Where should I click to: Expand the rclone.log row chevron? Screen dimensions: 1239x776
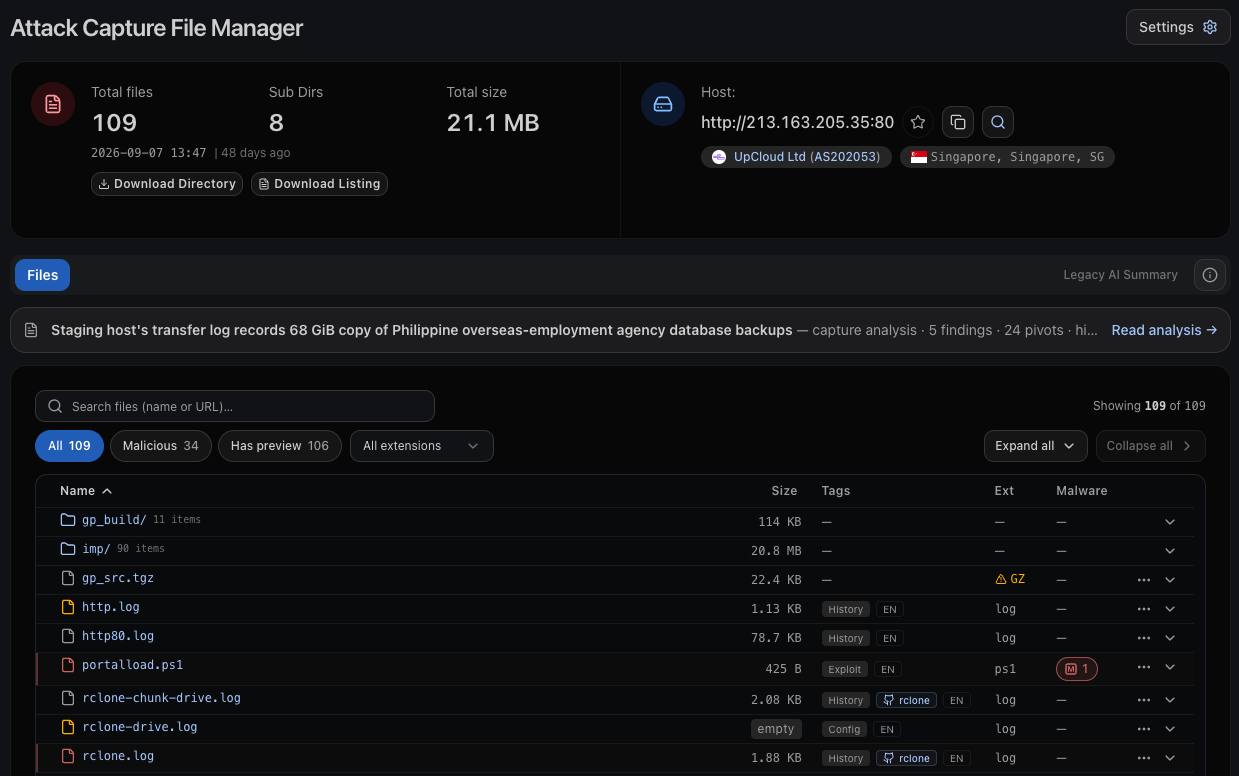click(x=1170, y=758)
